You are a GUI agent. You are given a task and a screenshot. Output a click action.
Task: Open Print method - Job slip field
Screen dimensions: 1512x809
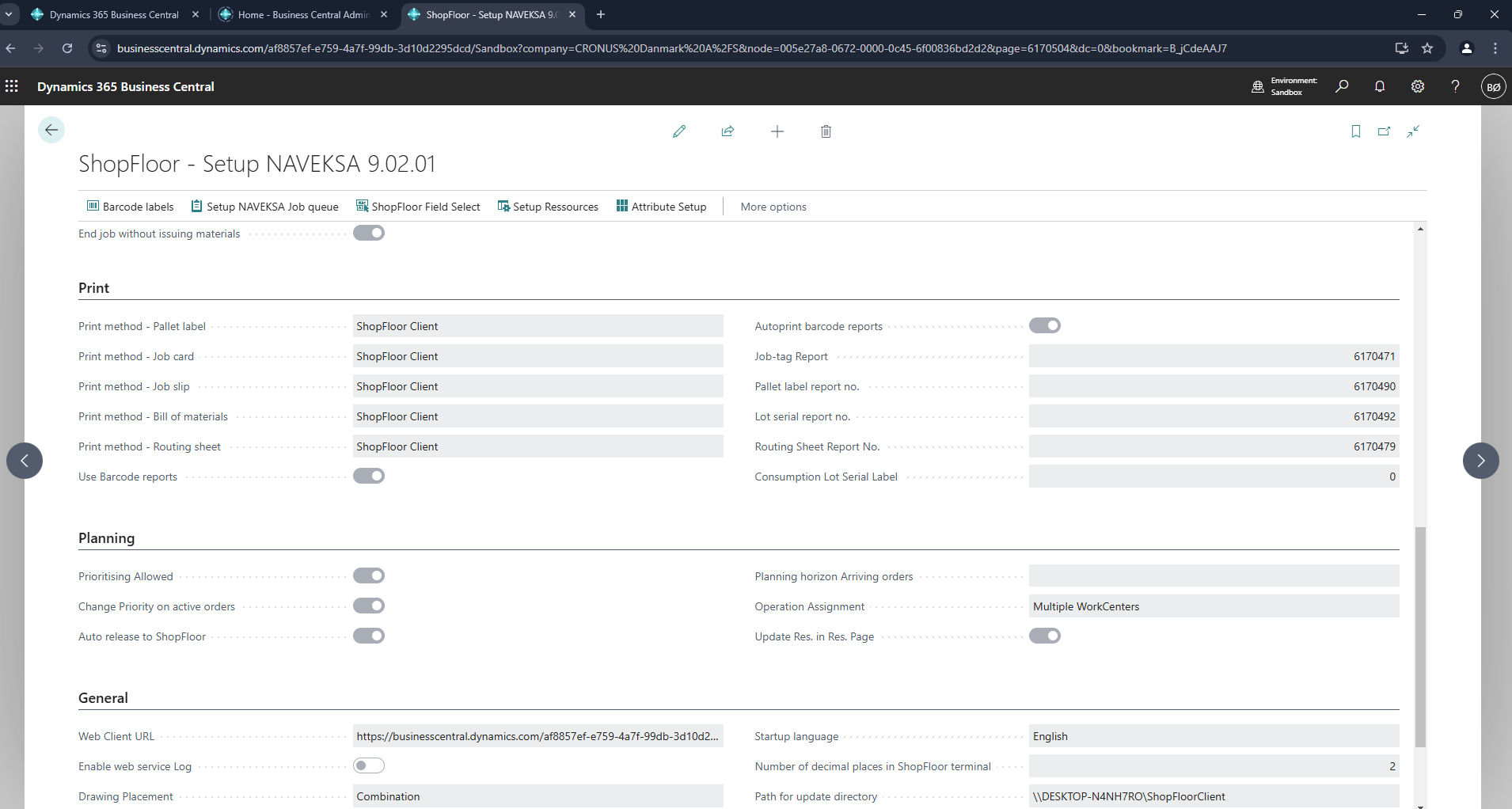(x=538, y=386)
